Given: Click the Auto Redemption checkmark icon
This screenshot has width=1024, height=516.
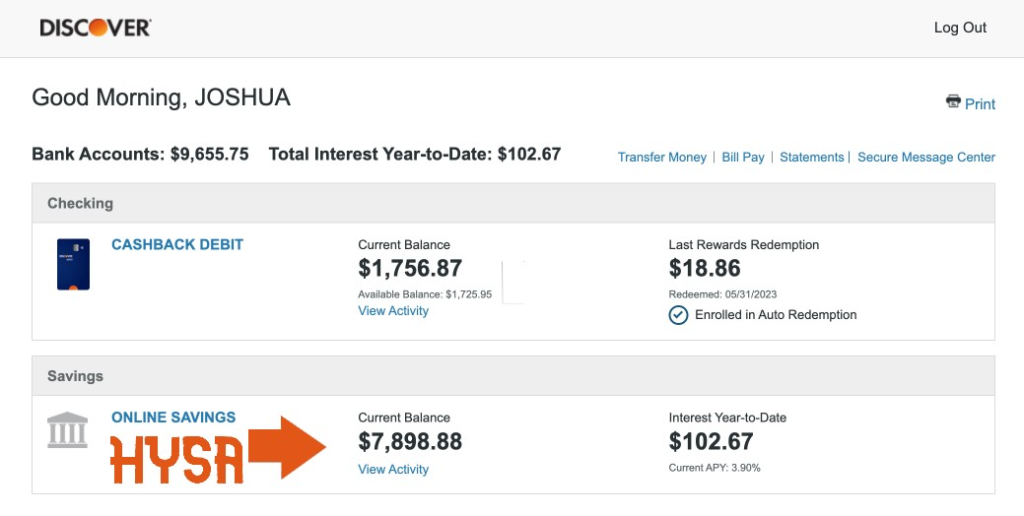Looking at the screenshot, I should coord(678,315).
